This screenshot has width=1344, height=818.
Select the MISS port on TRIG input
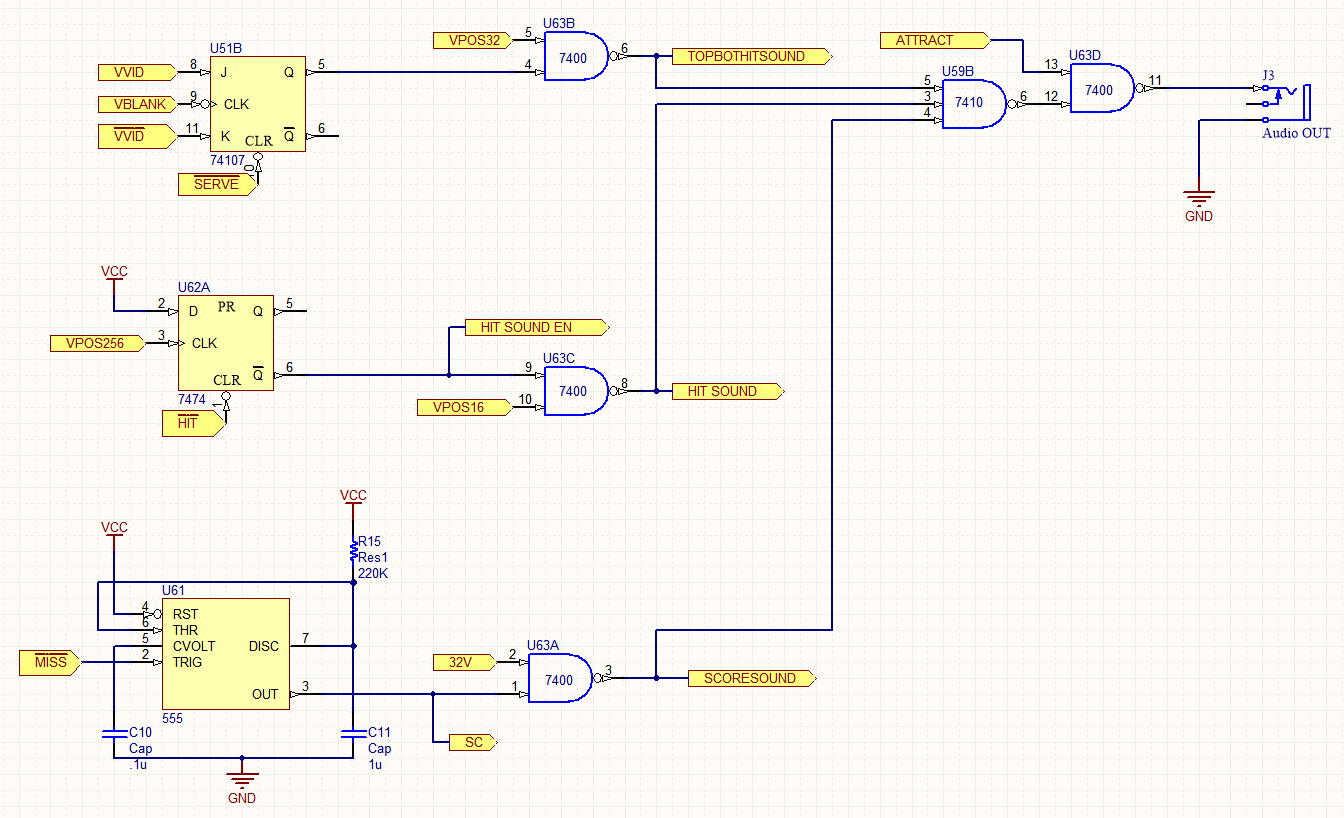51,662
